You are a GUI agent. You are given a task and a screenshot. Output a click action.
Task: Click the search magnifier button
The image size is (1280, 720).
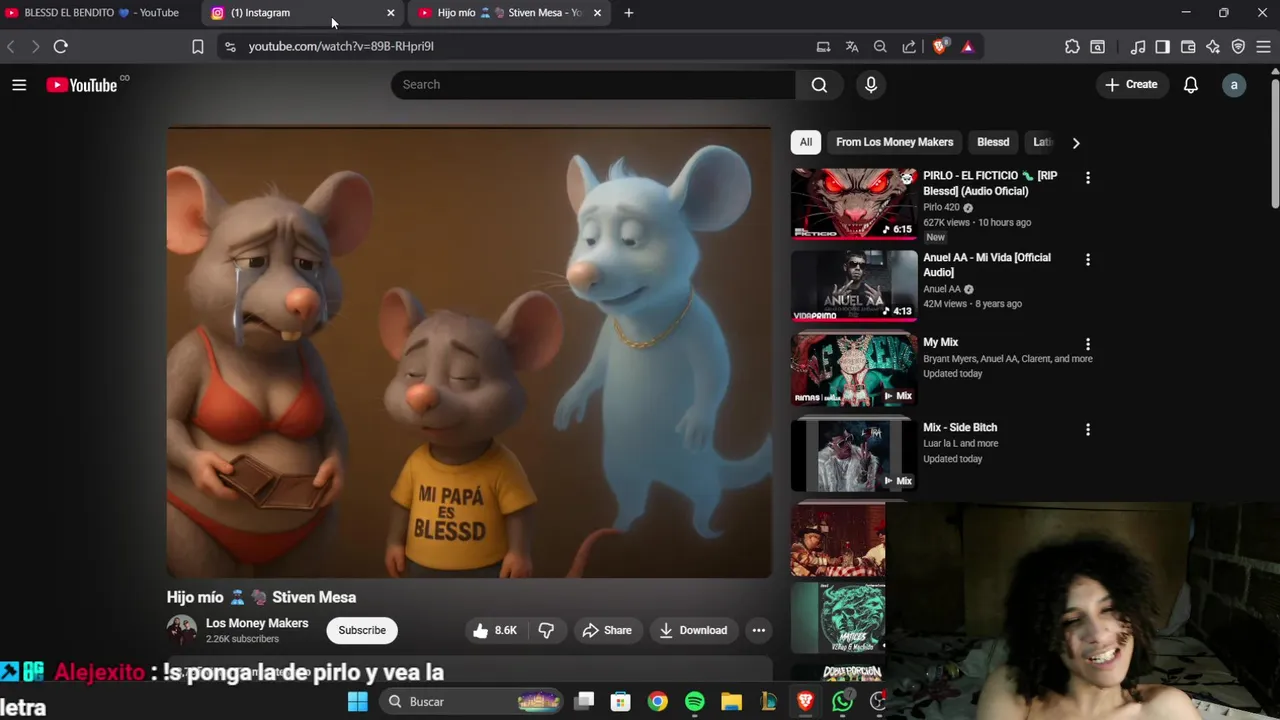pyautogui.click(x=819, y=85)
